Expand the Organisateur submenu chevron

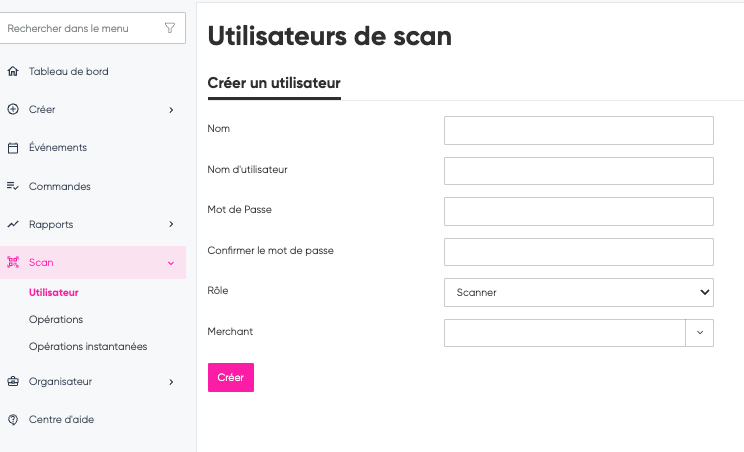point(171,382)
